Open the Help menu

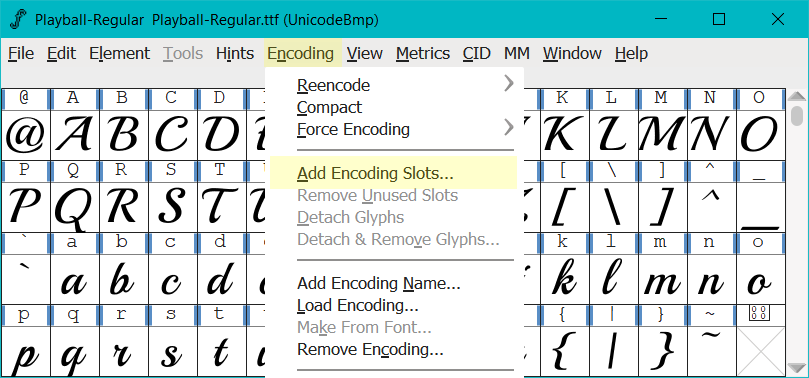point(631,53)
